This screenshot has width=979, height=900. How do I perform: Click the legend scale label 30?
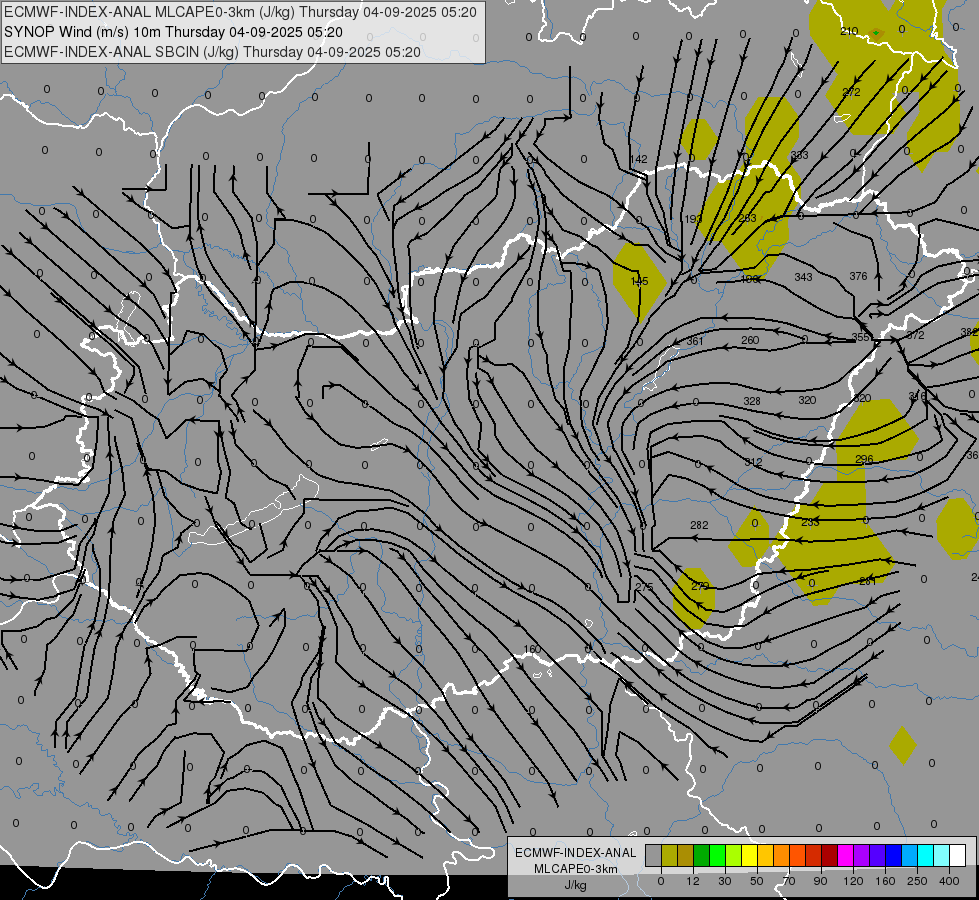tap(725, 881)
